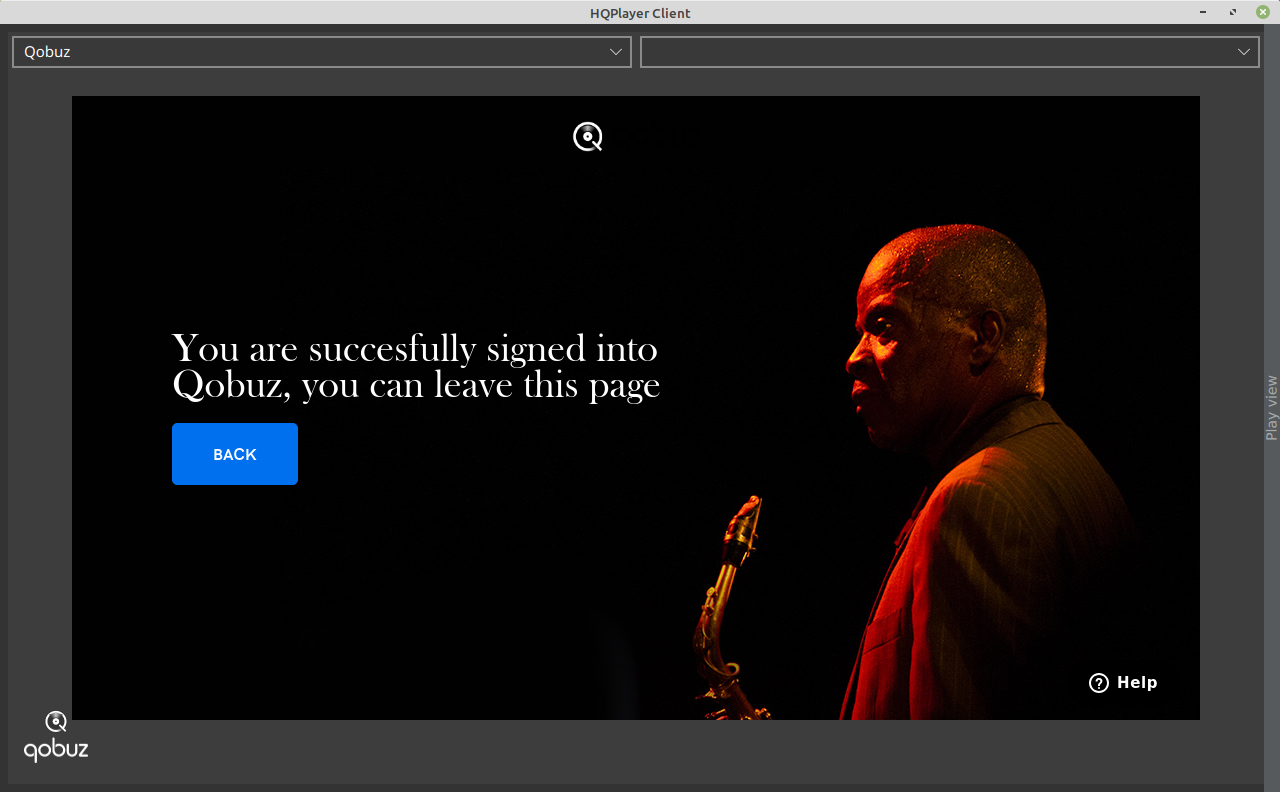This screenshot has height=792, width=1280.
Task: Open the Qobuz source dropdown
Action: coord(310,52)
